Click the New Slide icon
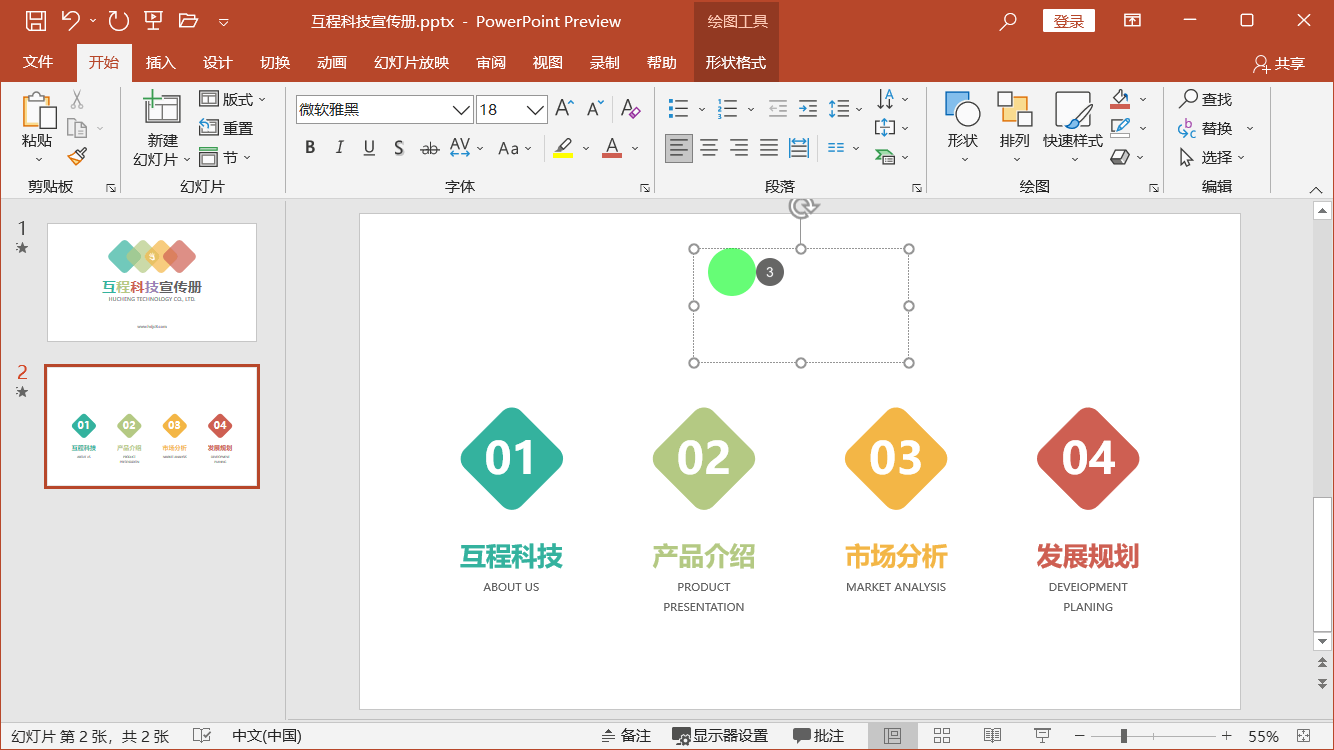1334x750 pixels. [162, 108]
